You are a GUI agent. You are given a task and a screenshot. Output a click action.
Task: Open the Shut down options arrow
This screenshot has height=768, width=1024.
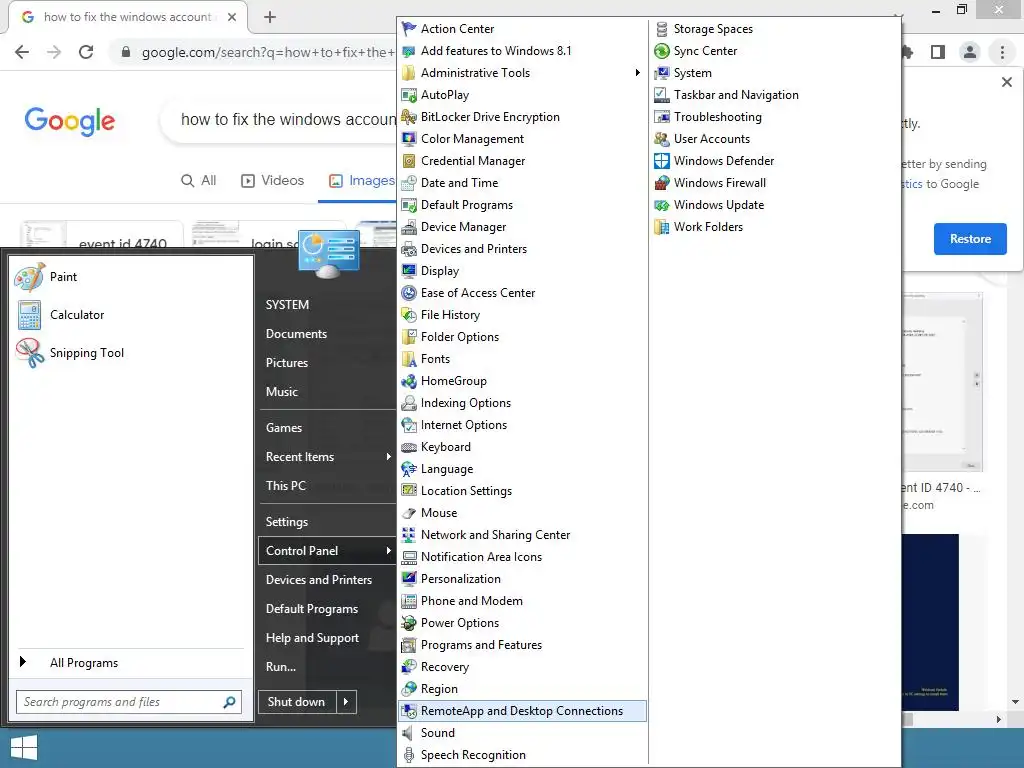click(x=346, y=702)
